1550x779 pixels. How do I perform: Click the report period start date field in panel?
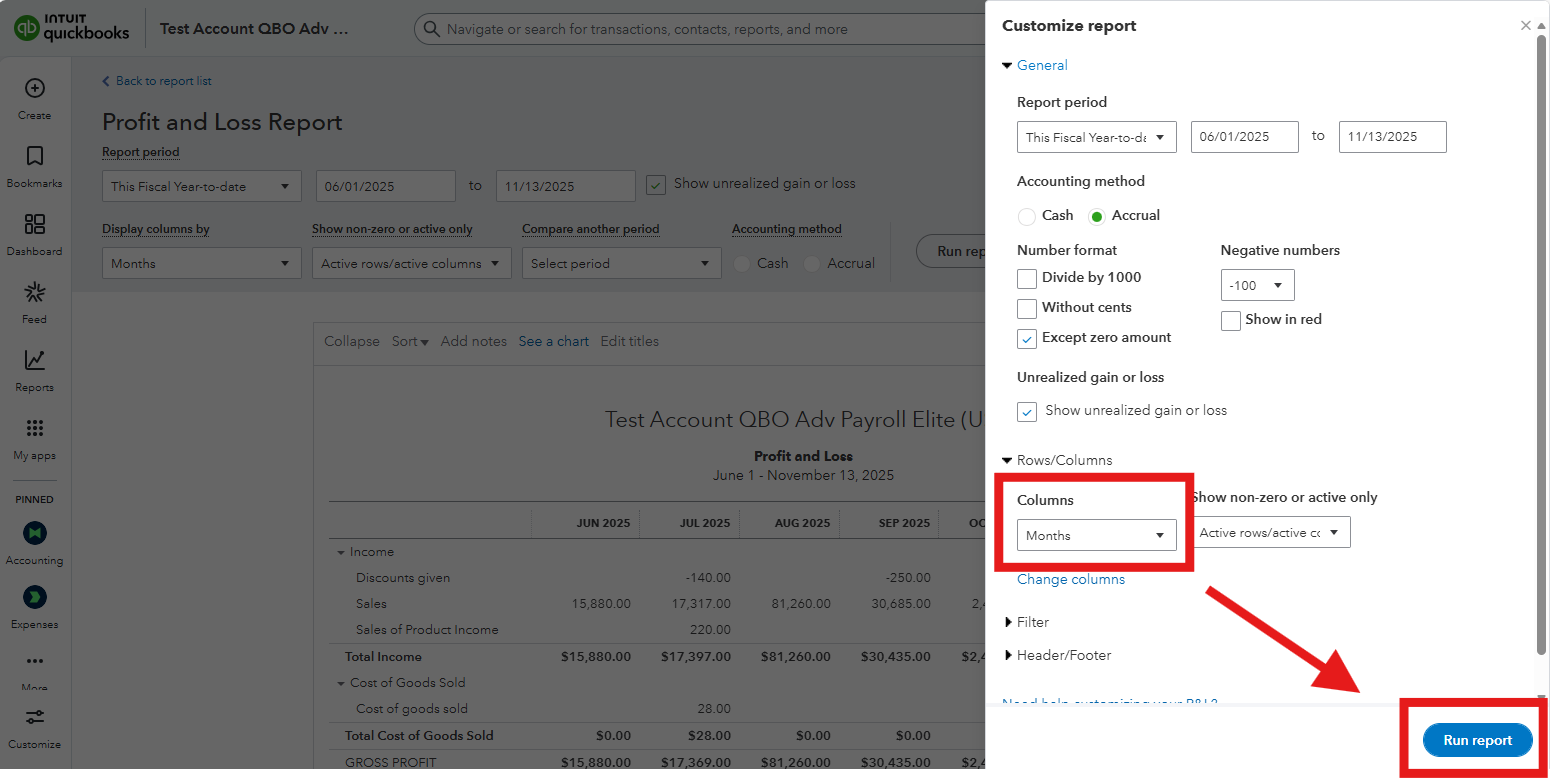coord(1244,137)
